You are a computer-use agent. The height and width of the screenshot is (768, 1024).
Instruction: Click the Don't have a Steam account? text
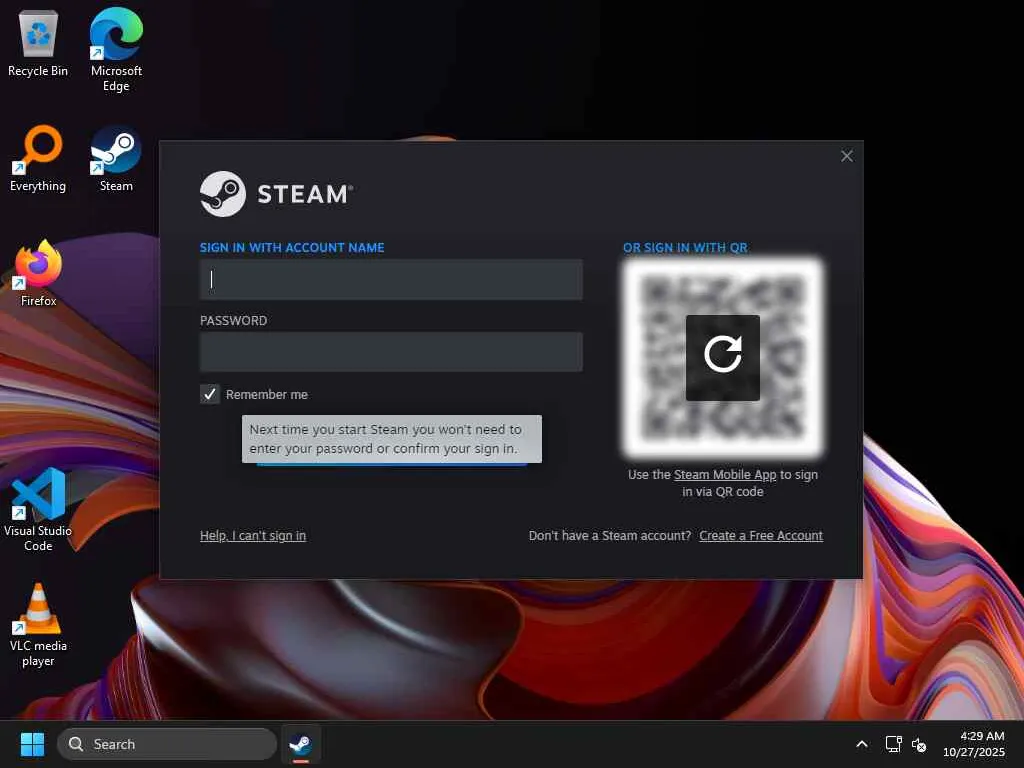tap(609, 536)
